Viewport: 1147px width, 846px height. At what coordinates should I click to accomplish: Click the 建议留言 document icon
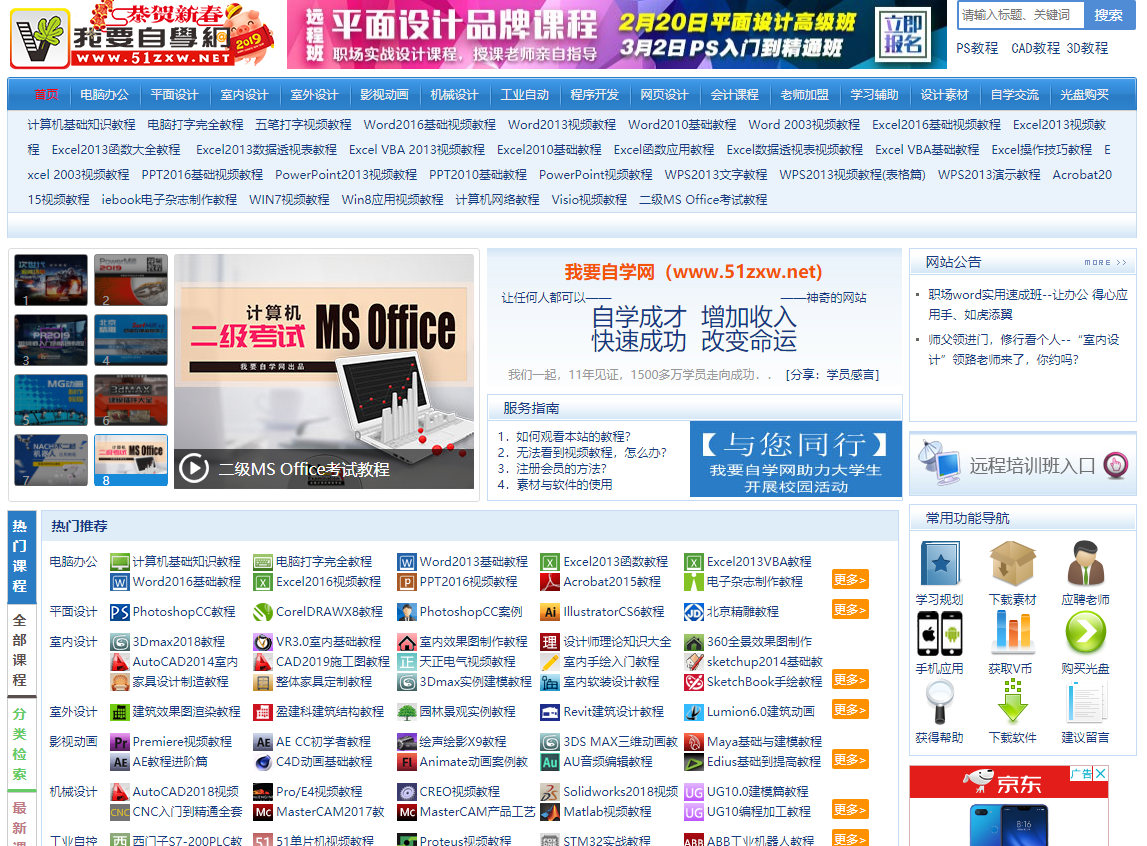point(1086,702)
